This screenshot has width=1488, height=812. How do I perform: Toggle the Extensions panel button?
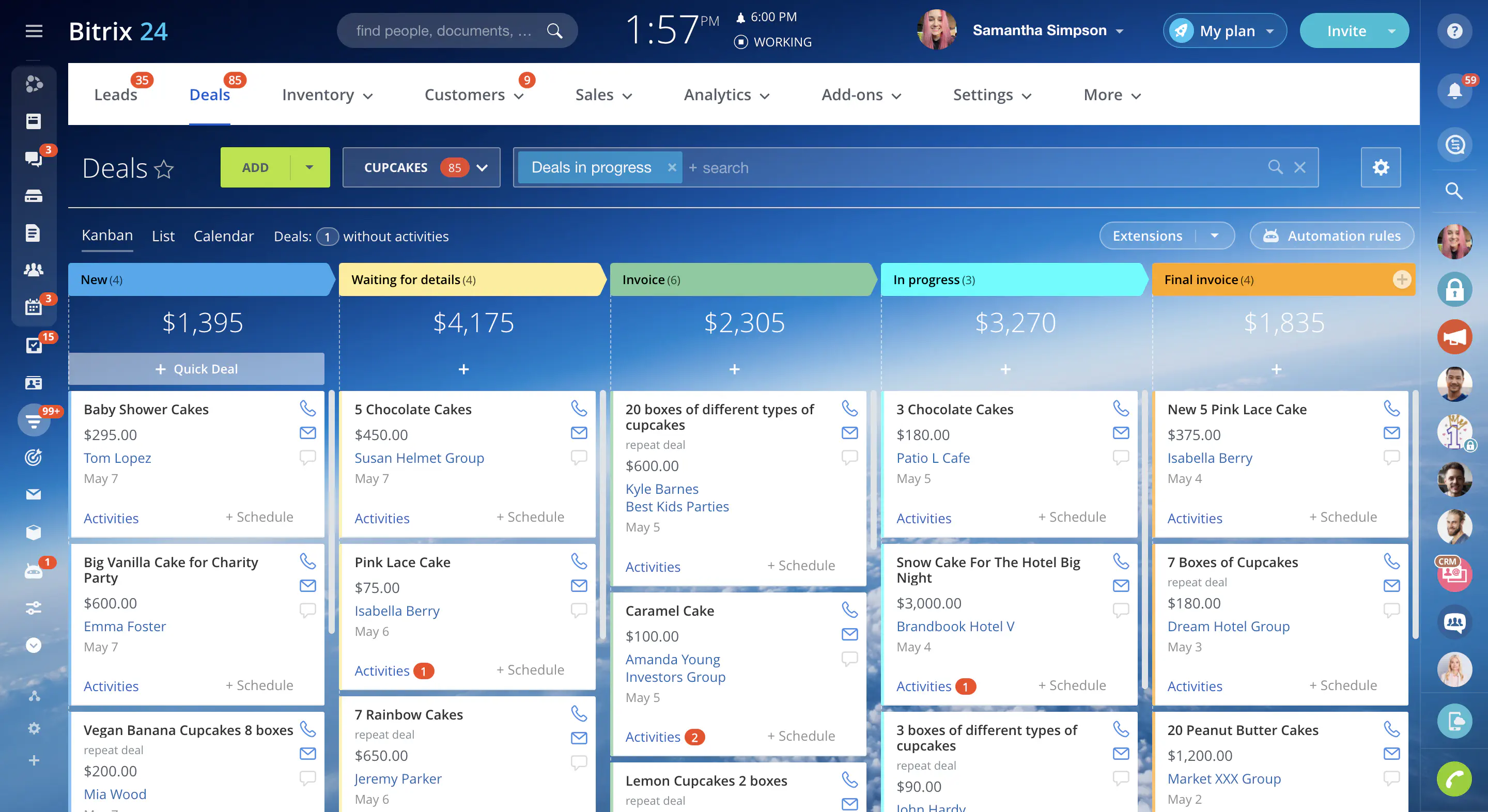coord(1148,236)
